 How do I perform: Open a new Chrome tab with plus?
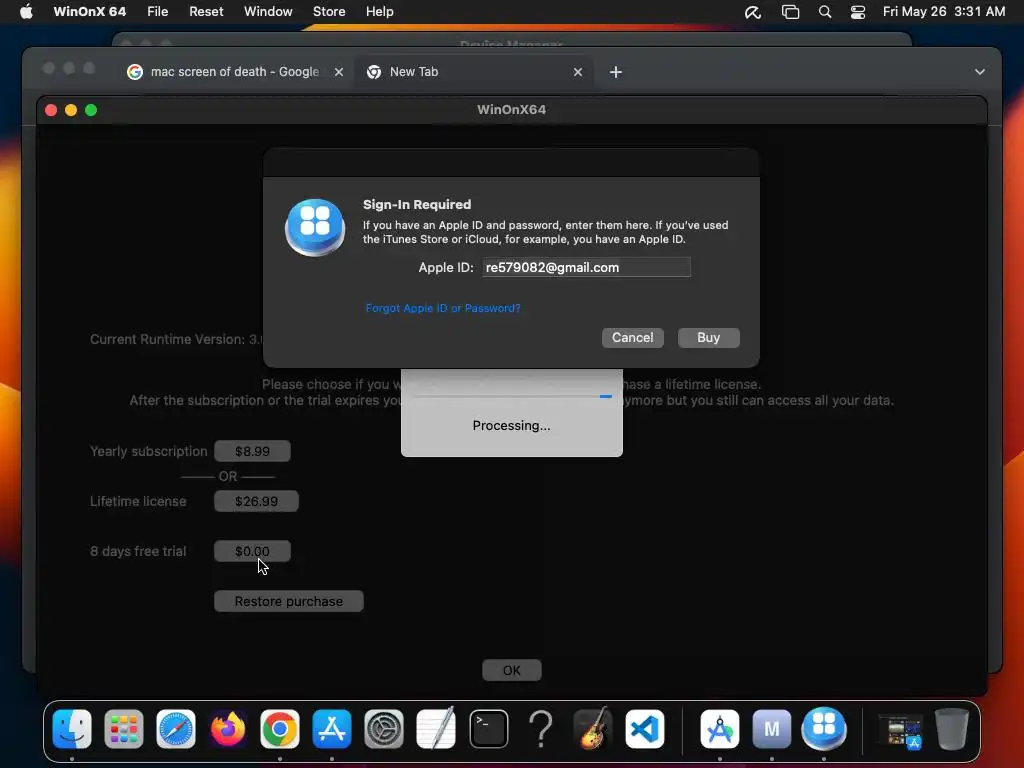coord(616,72)
